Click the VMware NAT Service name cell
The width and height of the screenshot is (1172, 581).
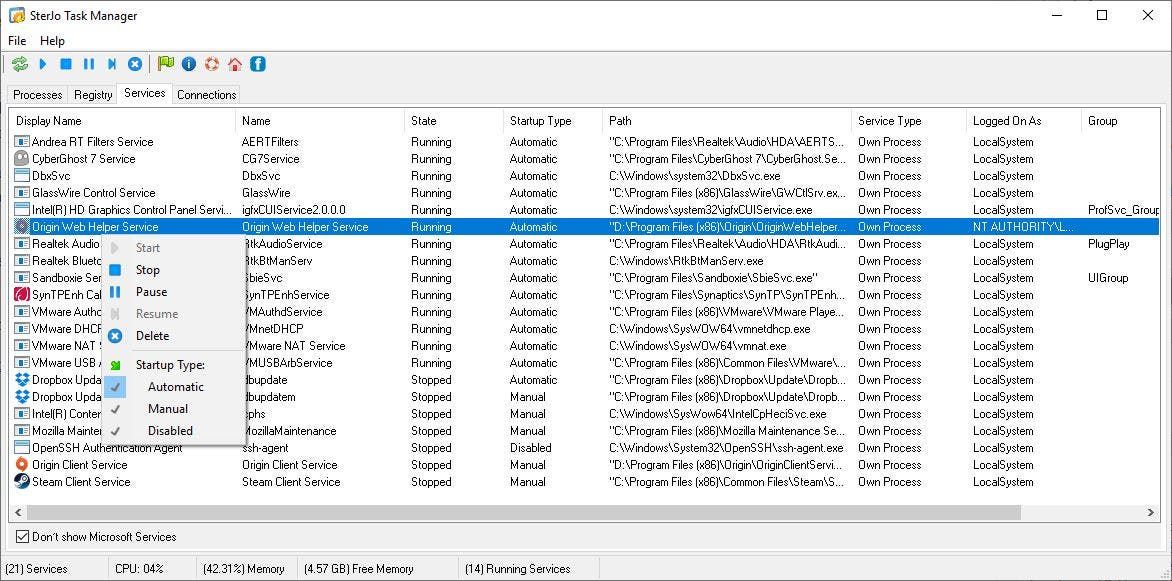(x=294, y=345)
